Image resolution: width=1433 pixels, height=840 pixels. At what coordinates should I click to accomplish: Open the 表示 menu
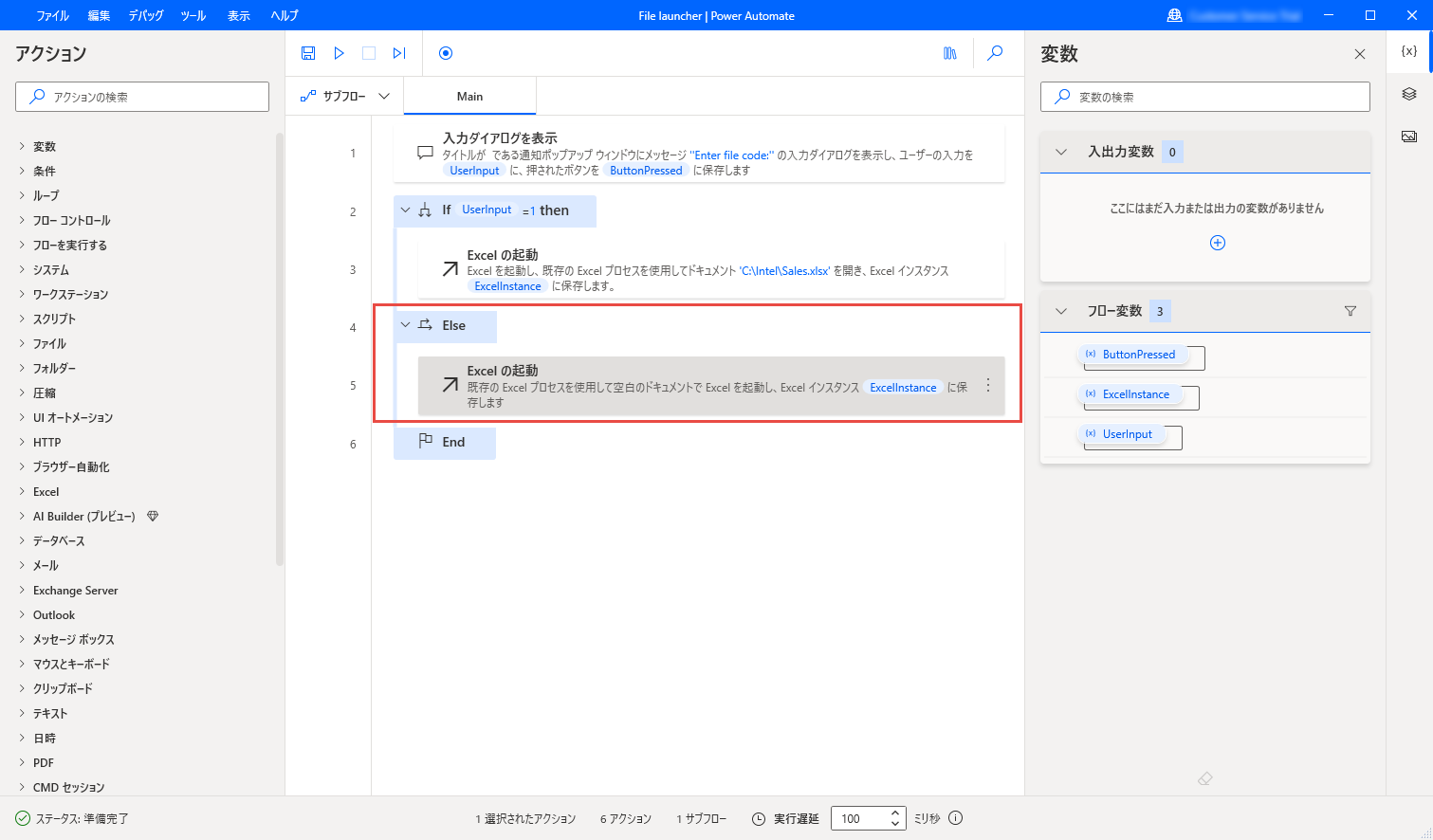coord(239,15)
